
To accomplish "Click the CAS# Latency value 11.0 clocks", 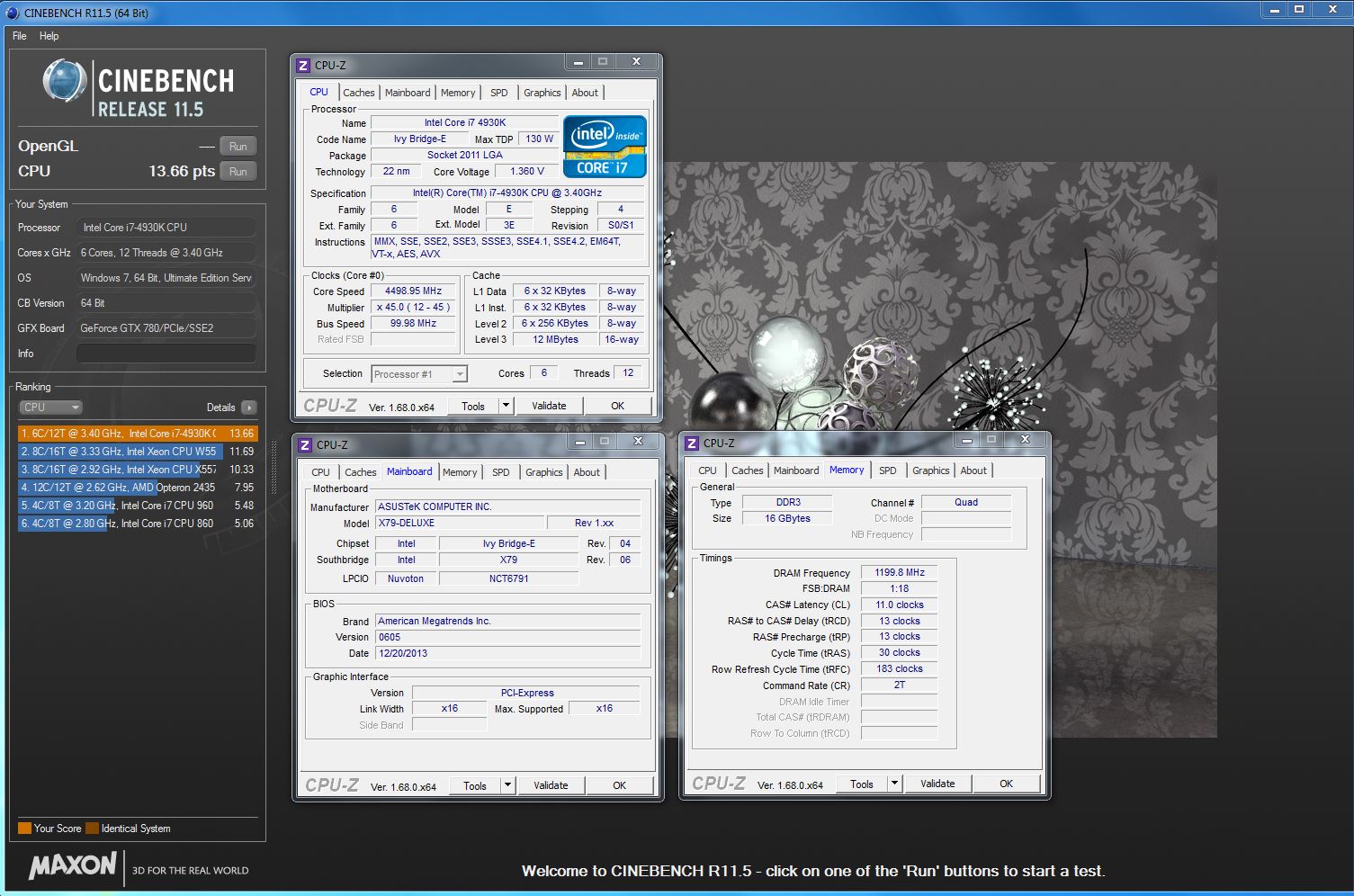I will click(900, 605).
